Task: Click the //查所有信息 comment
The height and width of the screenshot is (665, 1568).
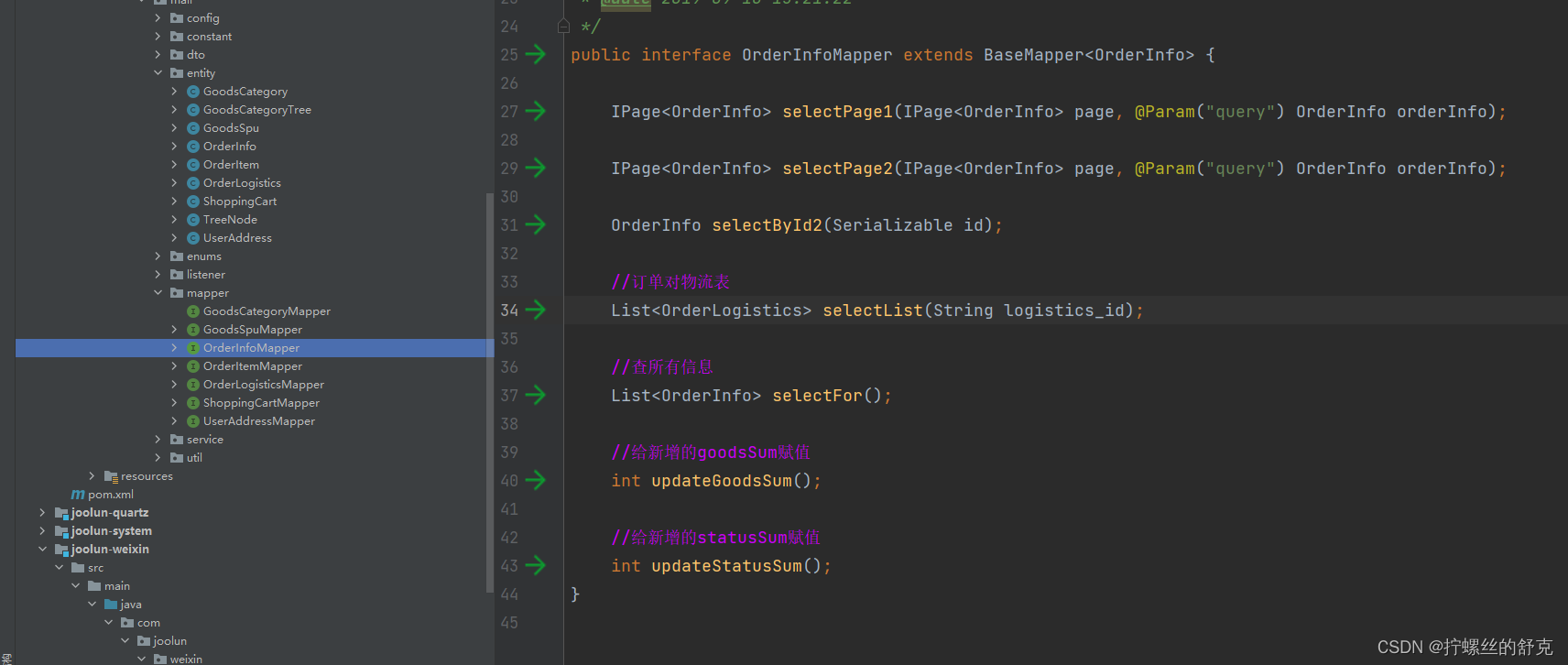Action: 662,367
